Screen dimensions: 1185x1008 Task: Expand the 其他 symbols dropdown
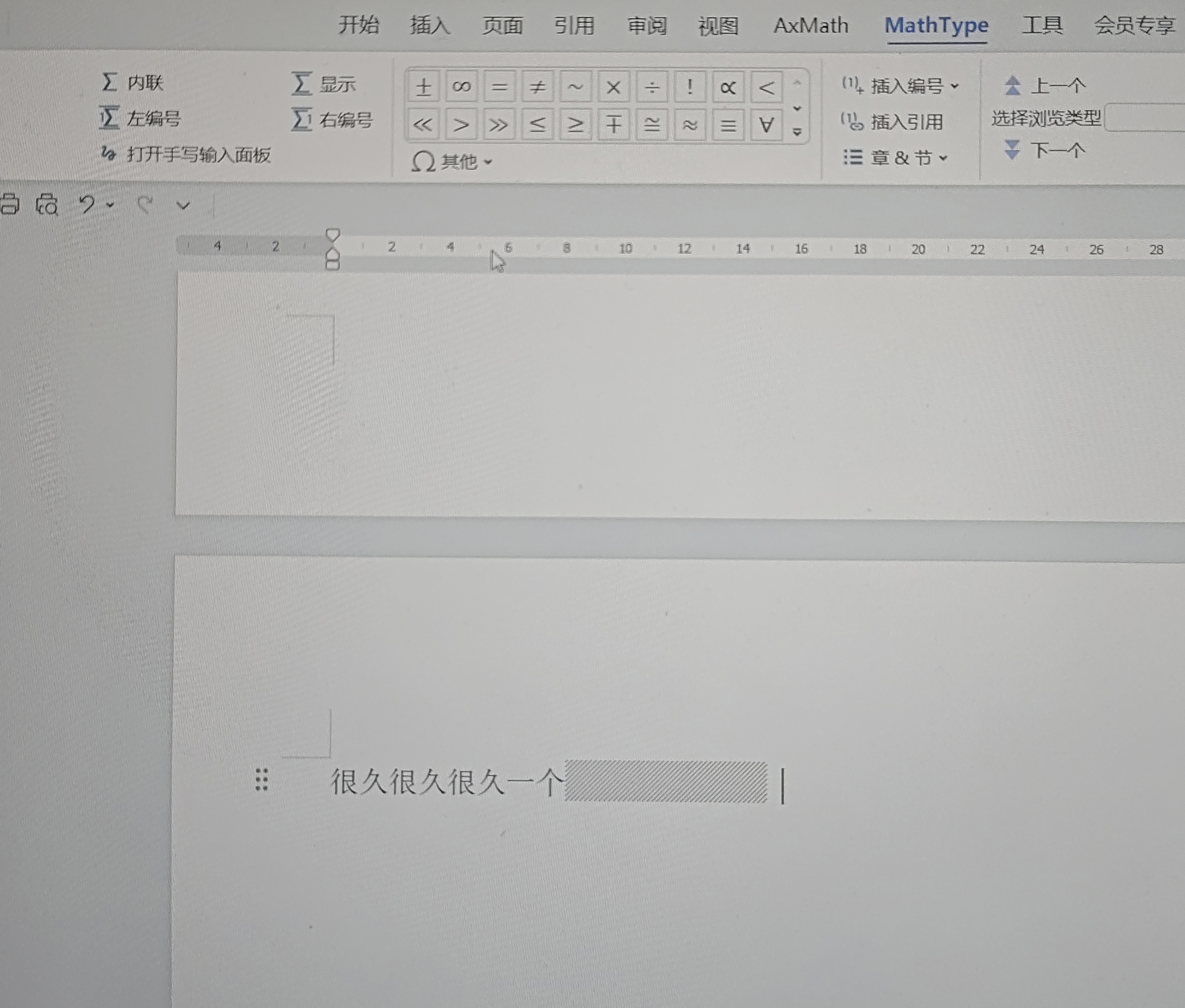coord(487,162)
